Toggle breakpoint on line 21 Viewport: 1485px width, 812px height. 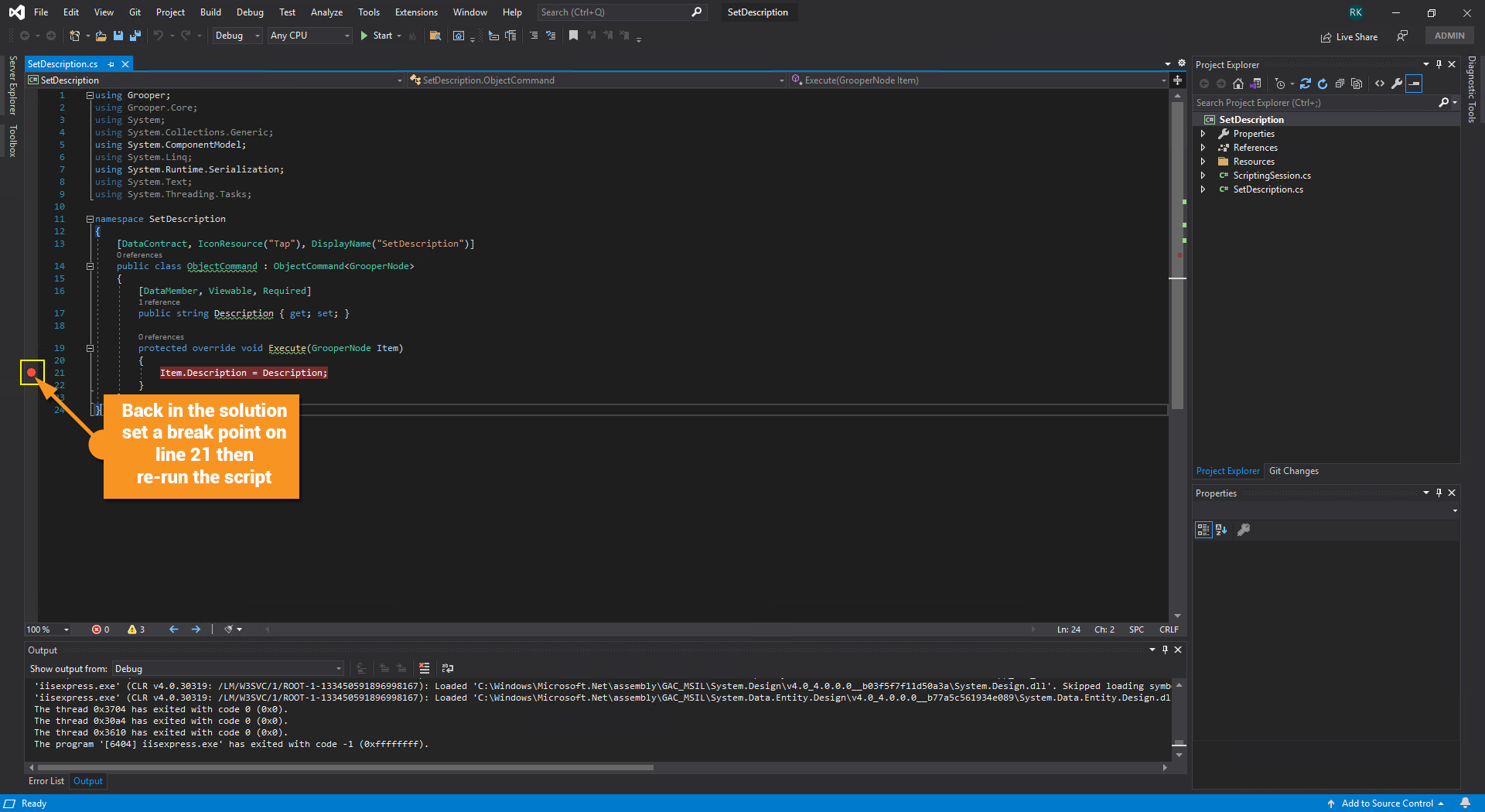(x=32, y=373)
